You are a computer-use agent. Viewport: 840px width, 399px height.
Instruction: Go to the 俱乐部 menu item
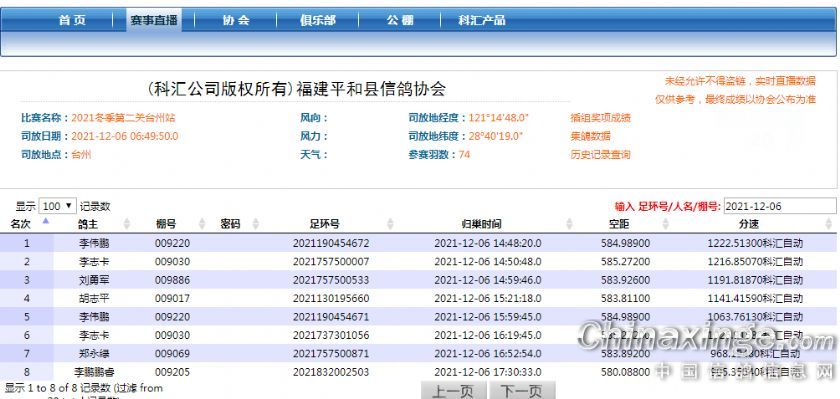pyautogui.click(x=318, y=20)
